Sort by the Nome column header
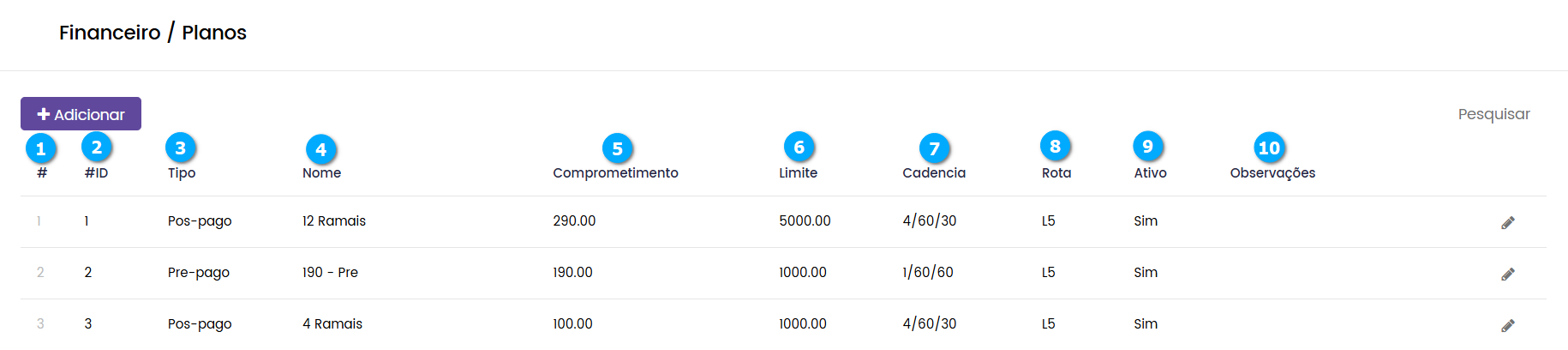Screen dimensions: 1568x350 [x=321, y=173]
